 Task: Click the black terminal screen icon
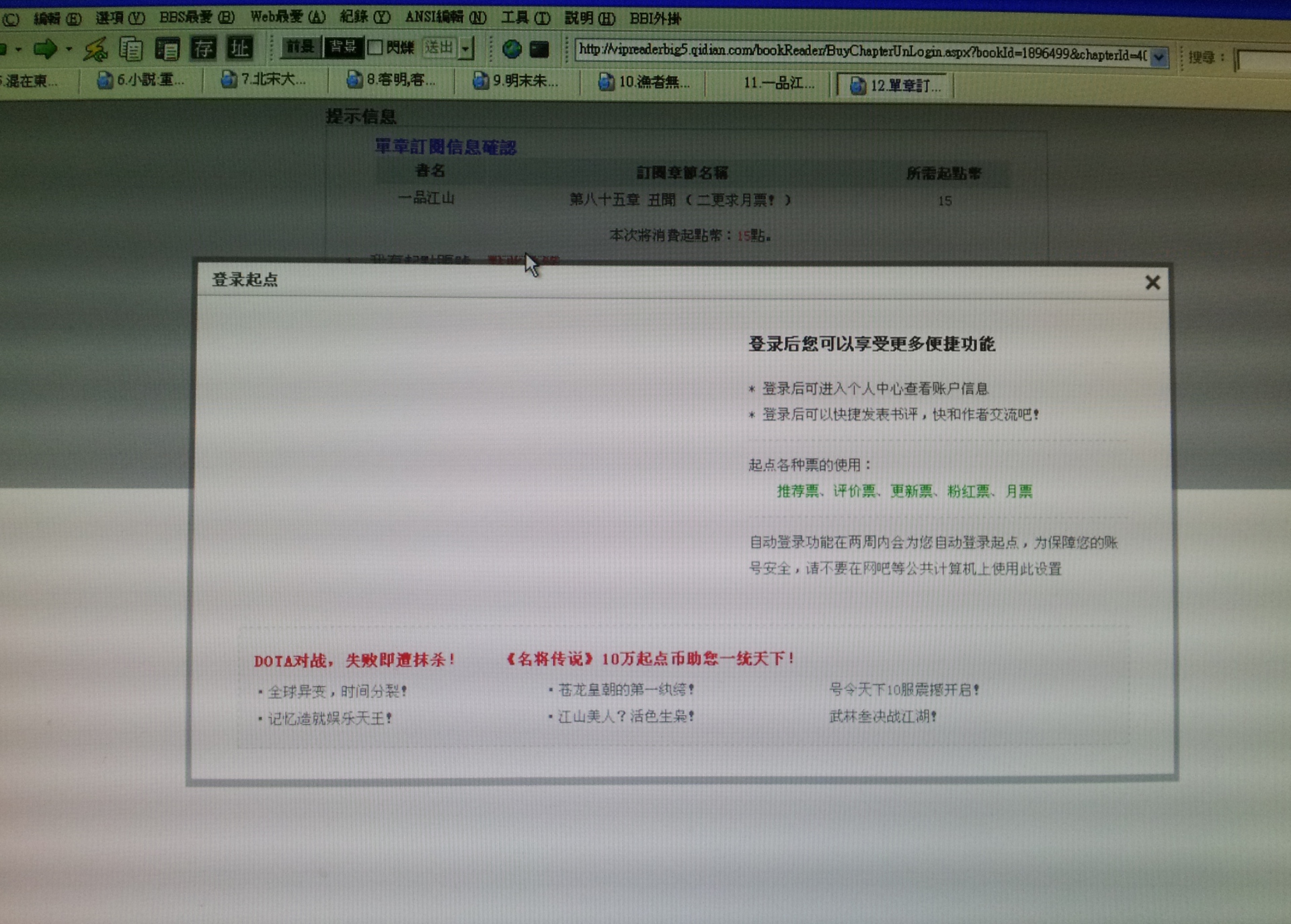coord(539,49)
